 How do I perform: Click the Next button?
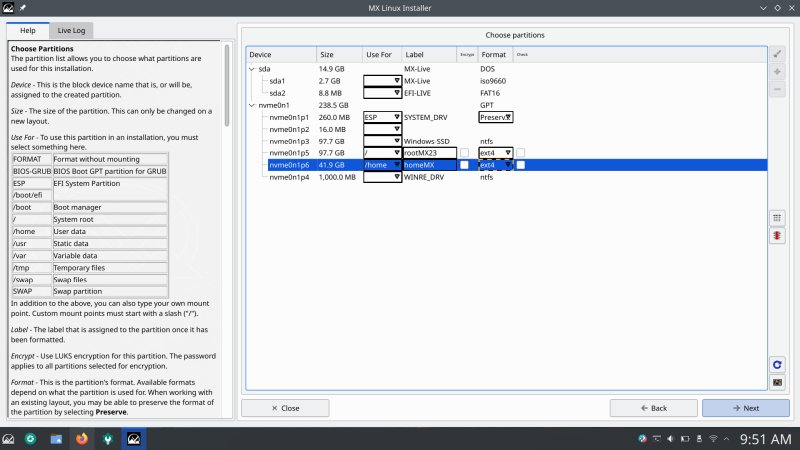[745, 408]
